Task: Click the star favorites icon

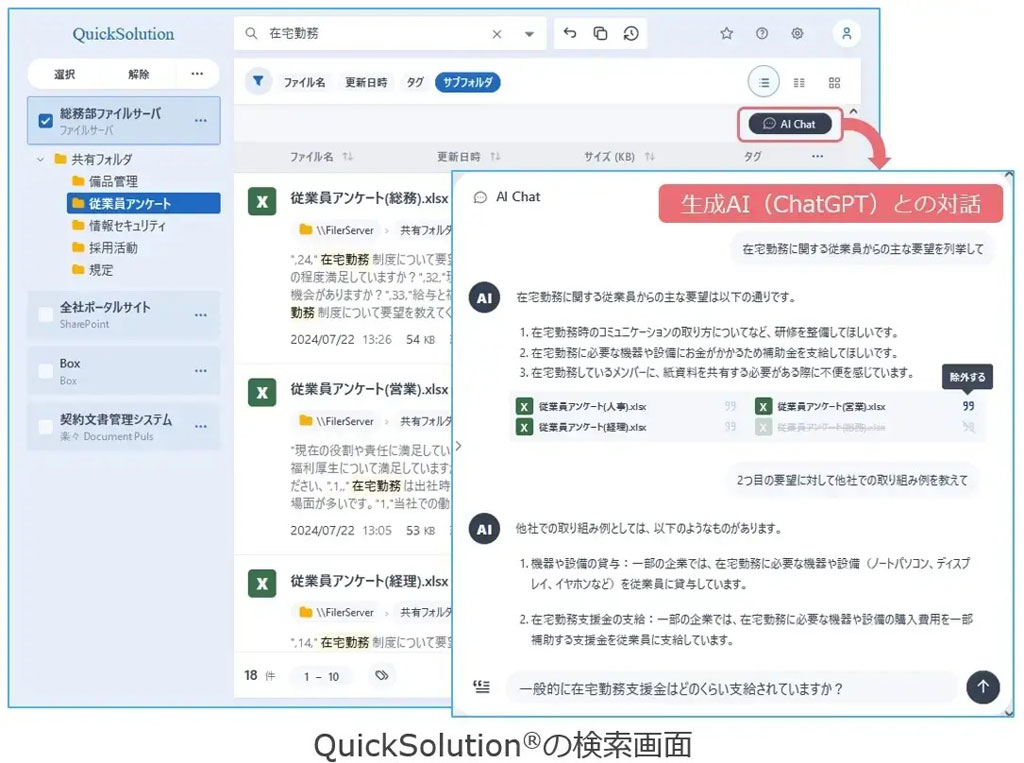Action: 727,33
